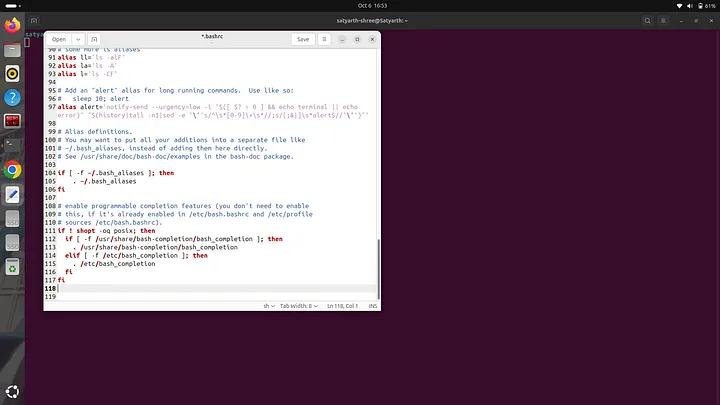720x405 pixels.
Task: Open the Files app in the dock
Action: pos(12,50)
